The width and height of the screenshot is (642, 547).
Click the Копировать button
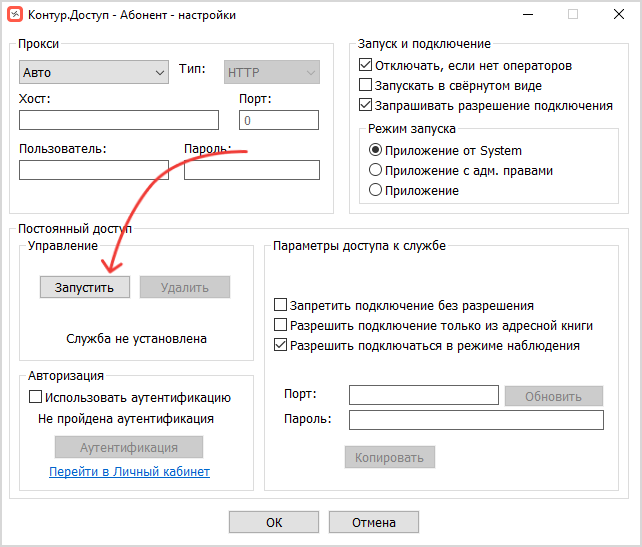pos(389,457)
